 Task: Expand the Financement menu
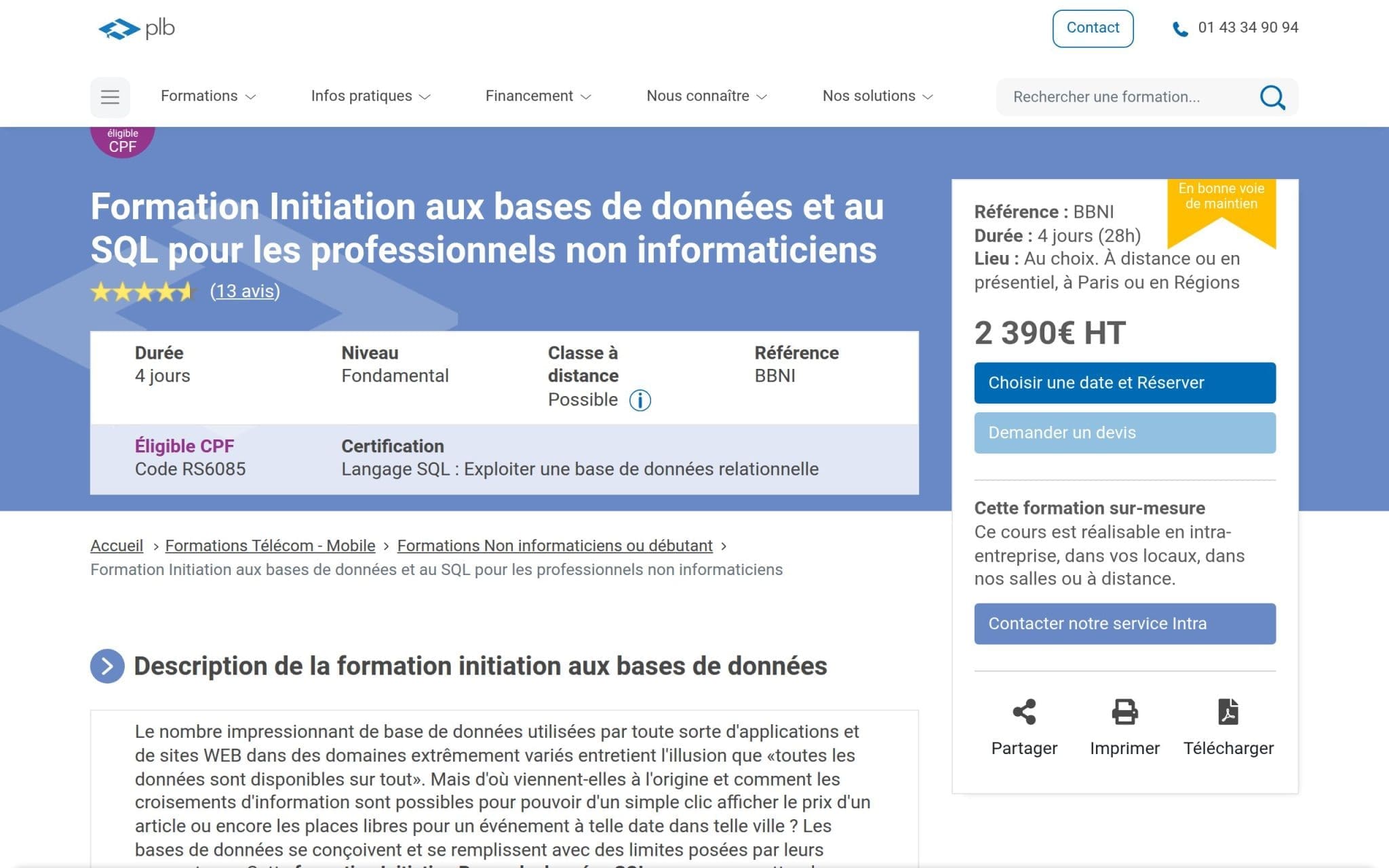click(x=539, y=96)
